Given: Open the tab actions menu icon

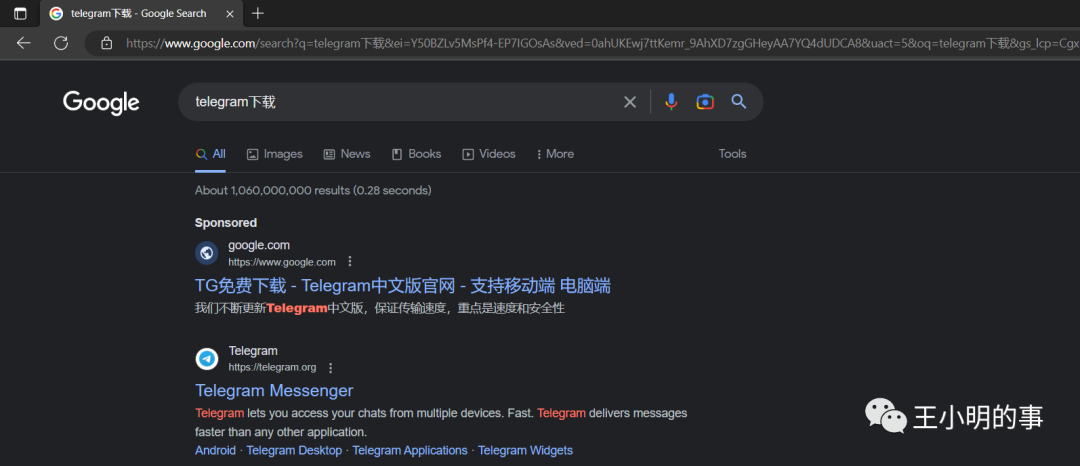Looking at the screenshot, I should coord(20,13).
